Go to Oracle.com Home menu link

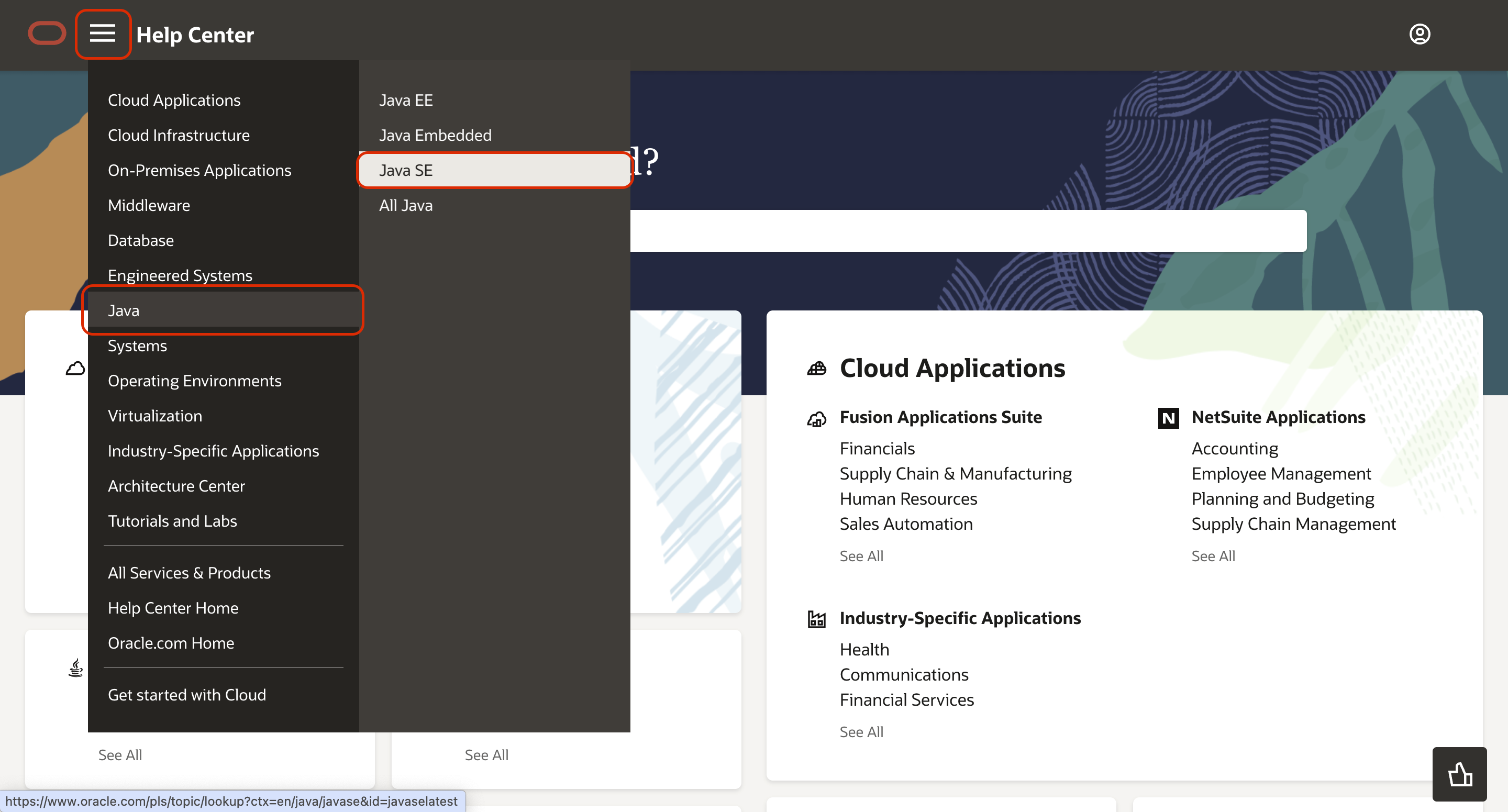171,643
